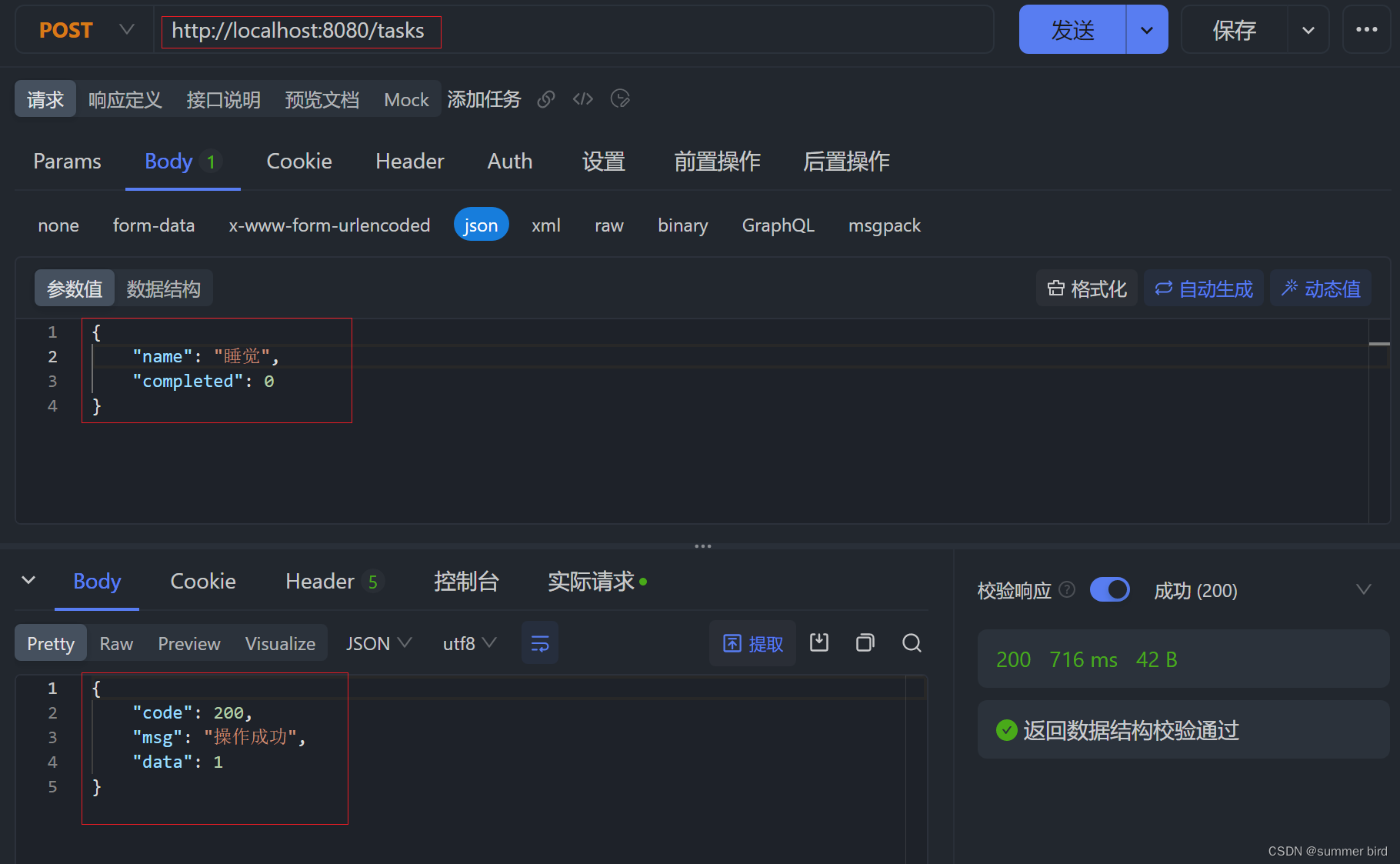Select the binary body type
Viewport: 1400px width, 864px height.
click(683, 225)
